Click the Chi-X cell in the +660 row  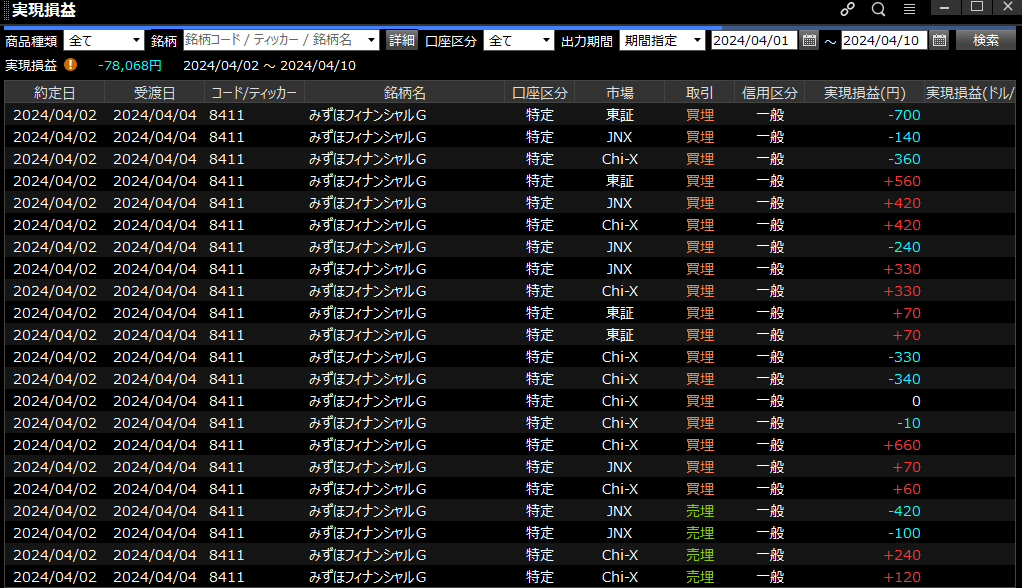(x=619, y=445)
